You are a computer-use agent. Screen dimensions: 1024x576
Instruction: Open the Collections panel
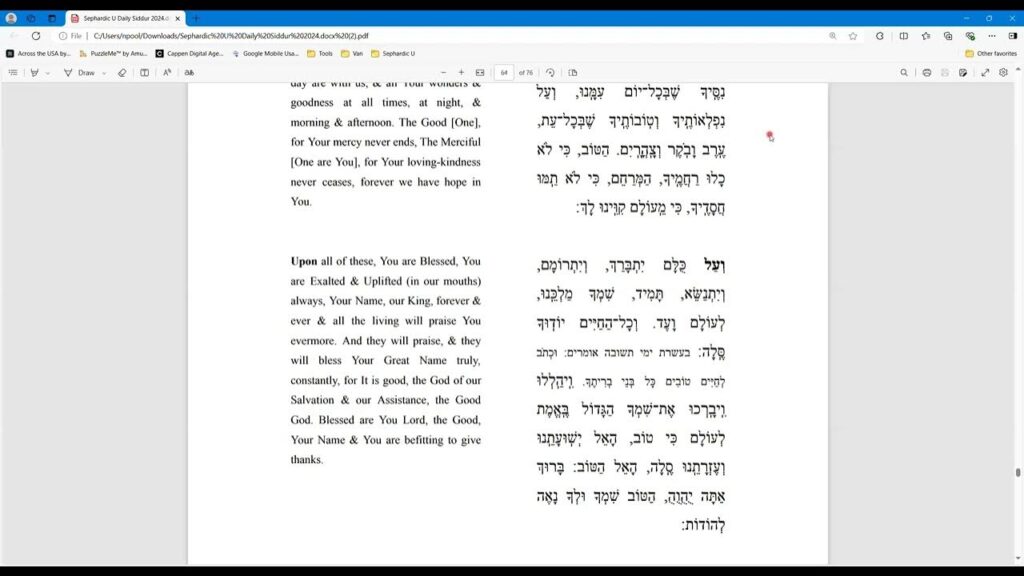(948, 36)
